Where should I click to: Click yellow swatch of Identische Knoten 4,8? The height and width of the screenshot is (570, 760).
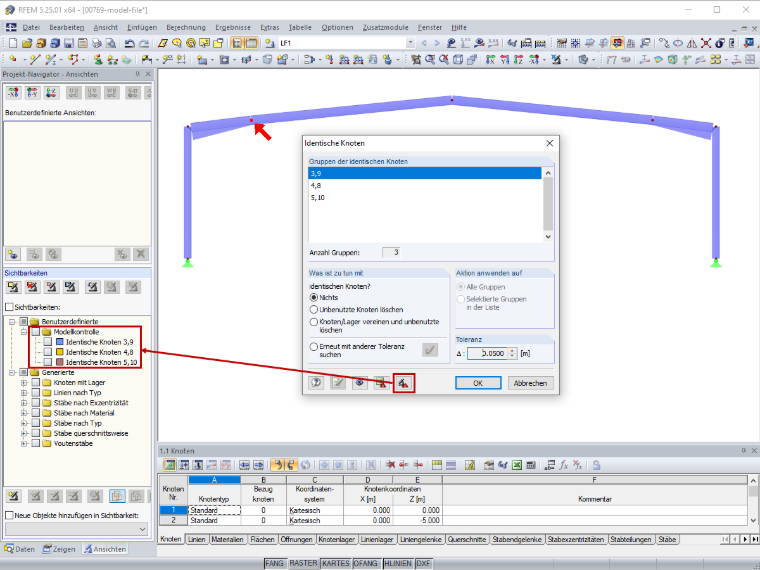point(60,352)
